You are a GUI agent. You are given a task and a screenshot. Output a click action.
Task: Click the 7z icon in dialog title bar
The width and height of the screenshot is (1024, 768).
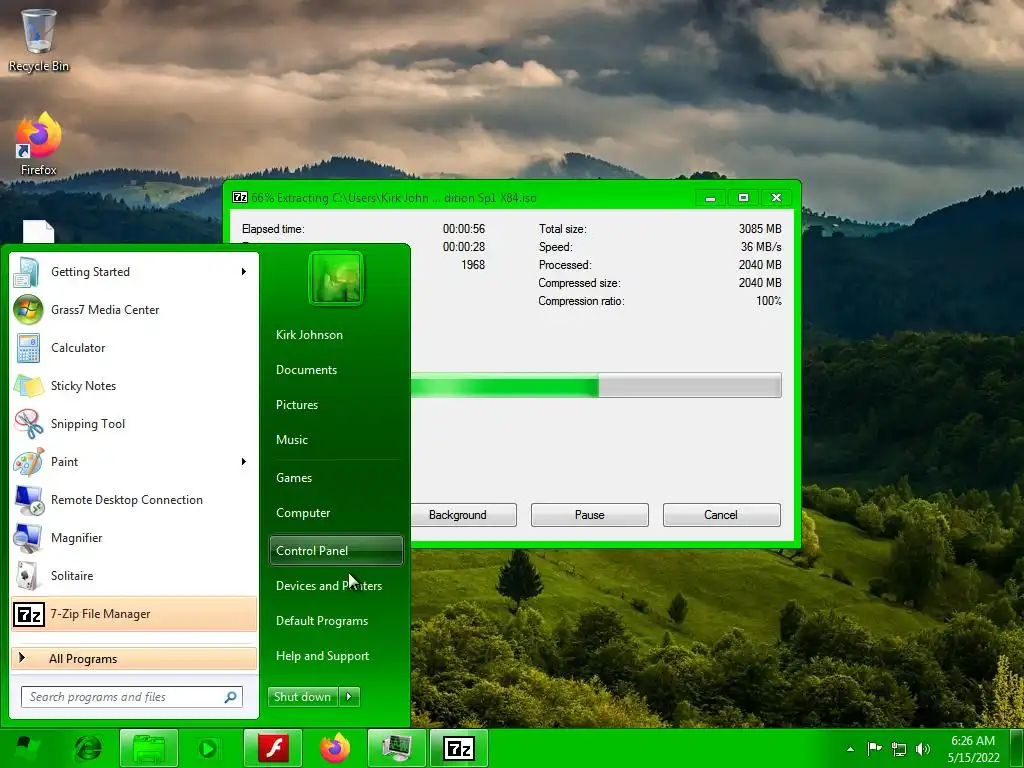pos(240,197)
